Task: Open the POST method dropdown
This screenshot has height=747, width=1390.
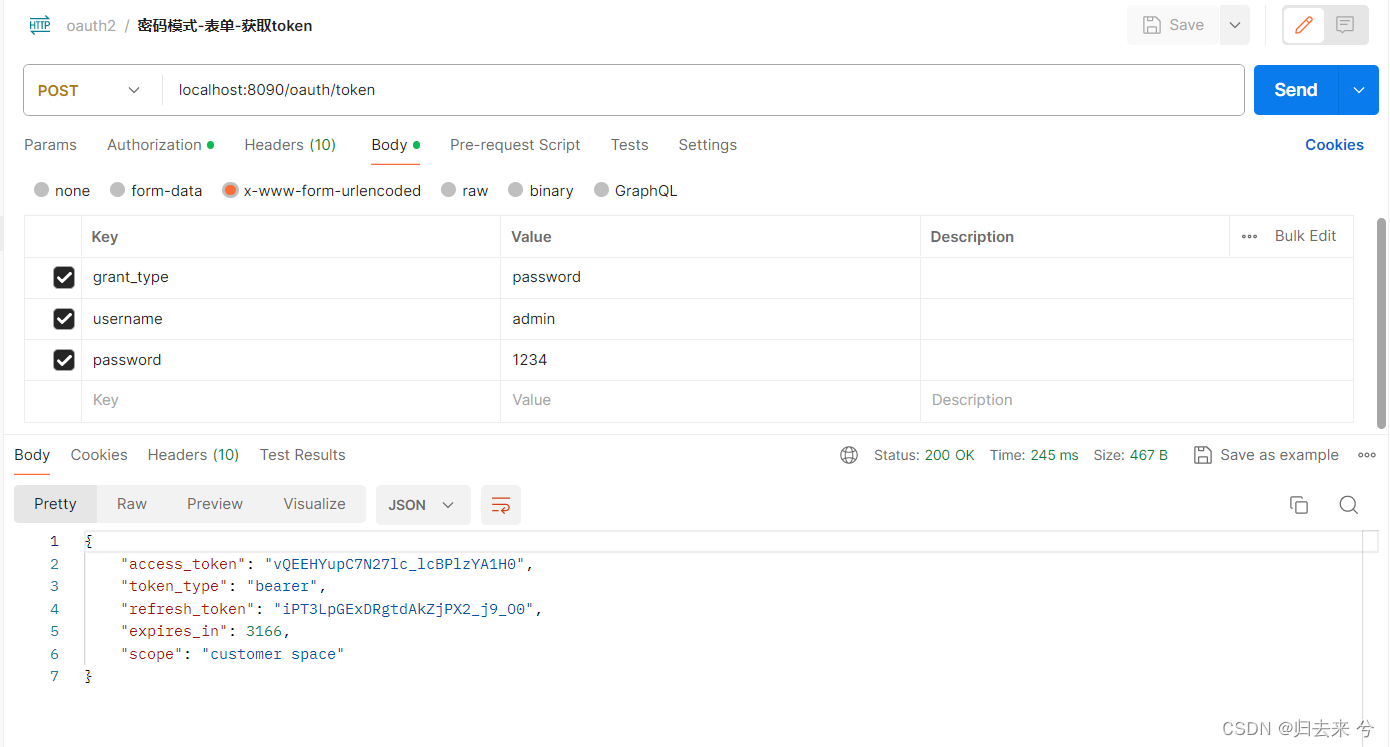Action: 92,90
